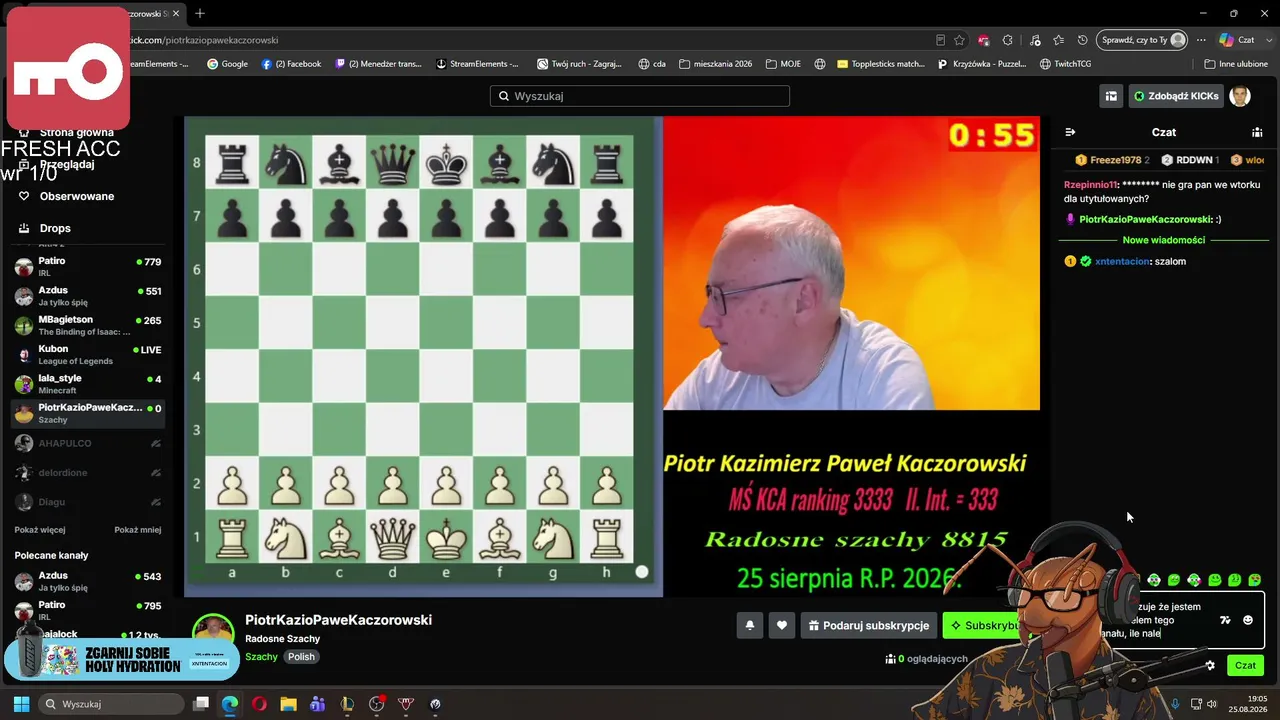This screenshot has width=1280, height=720.
Task: Open the Facebook bookmark
Action: [291, 64]
